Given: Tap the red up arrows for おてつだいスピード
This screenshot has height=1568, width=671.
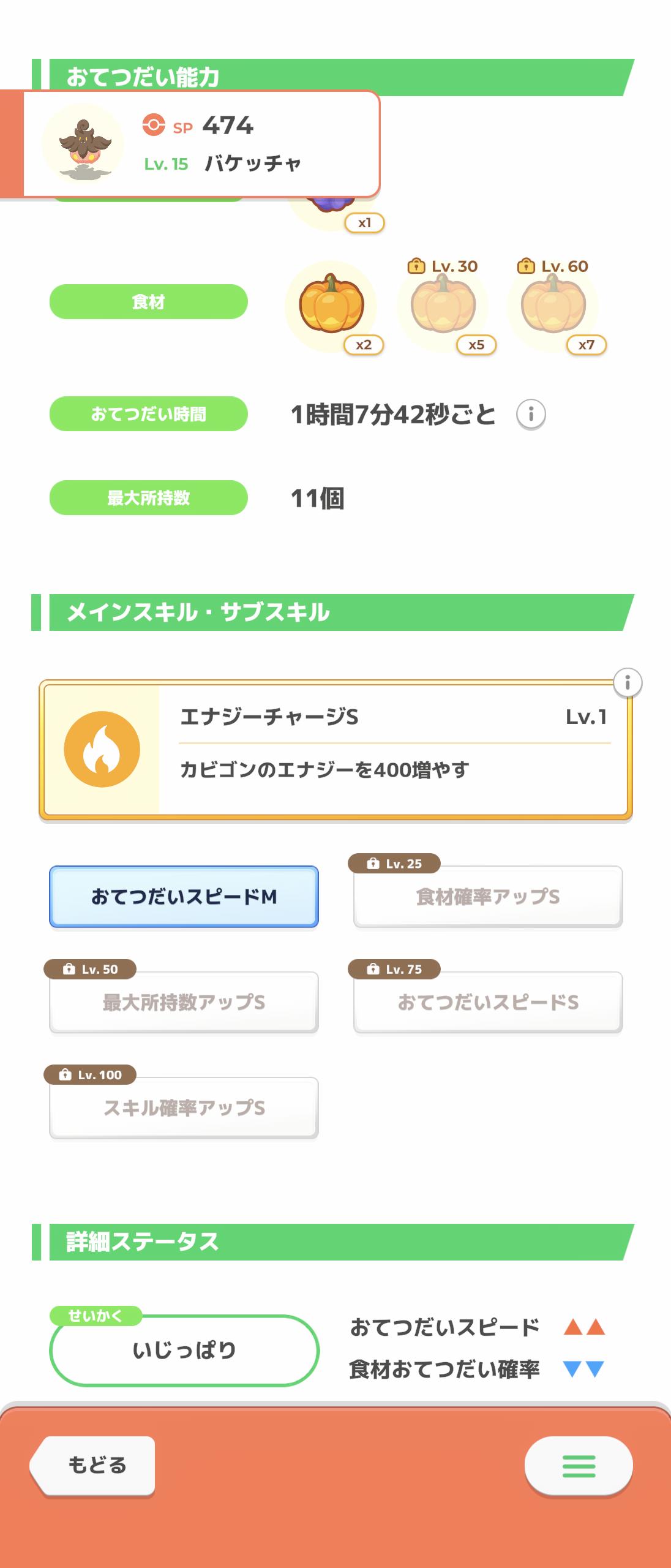Looking at the screenshot, I should point(584,1327).
